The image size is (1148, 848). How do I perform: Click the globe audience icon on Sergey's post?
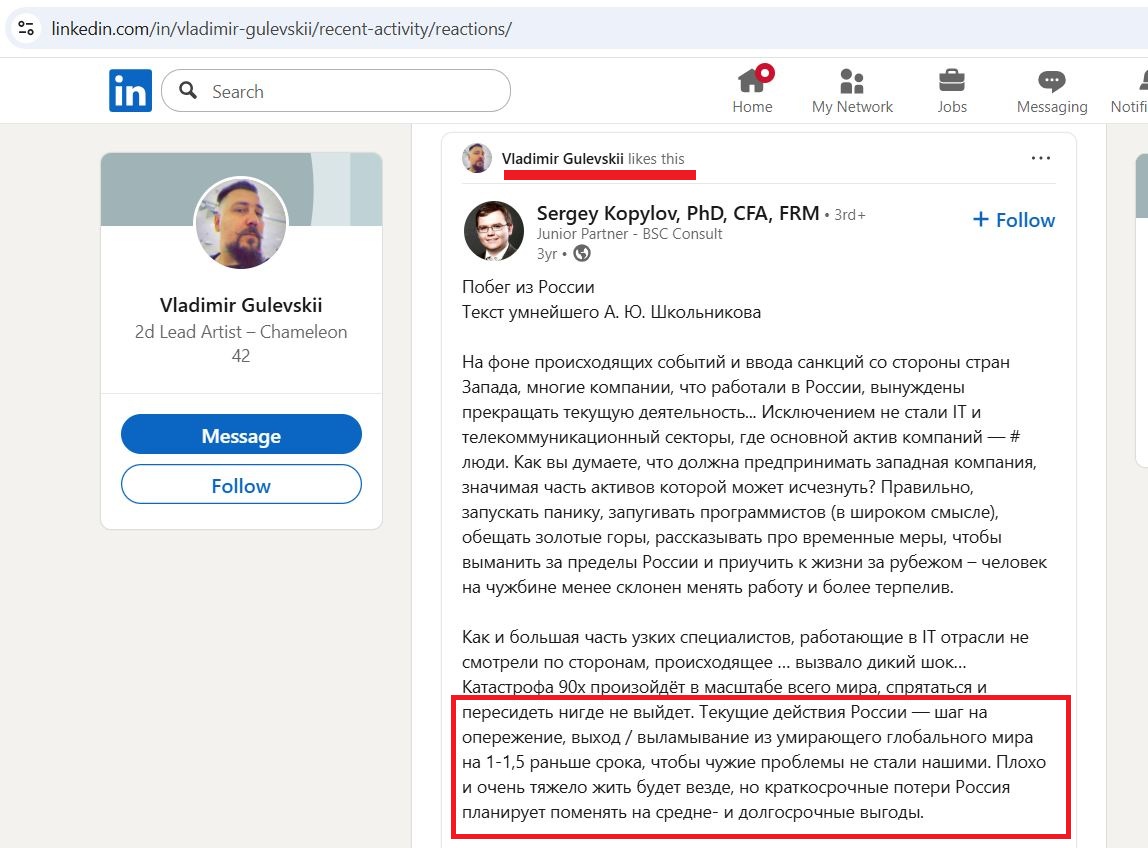(x=581, y=253)
